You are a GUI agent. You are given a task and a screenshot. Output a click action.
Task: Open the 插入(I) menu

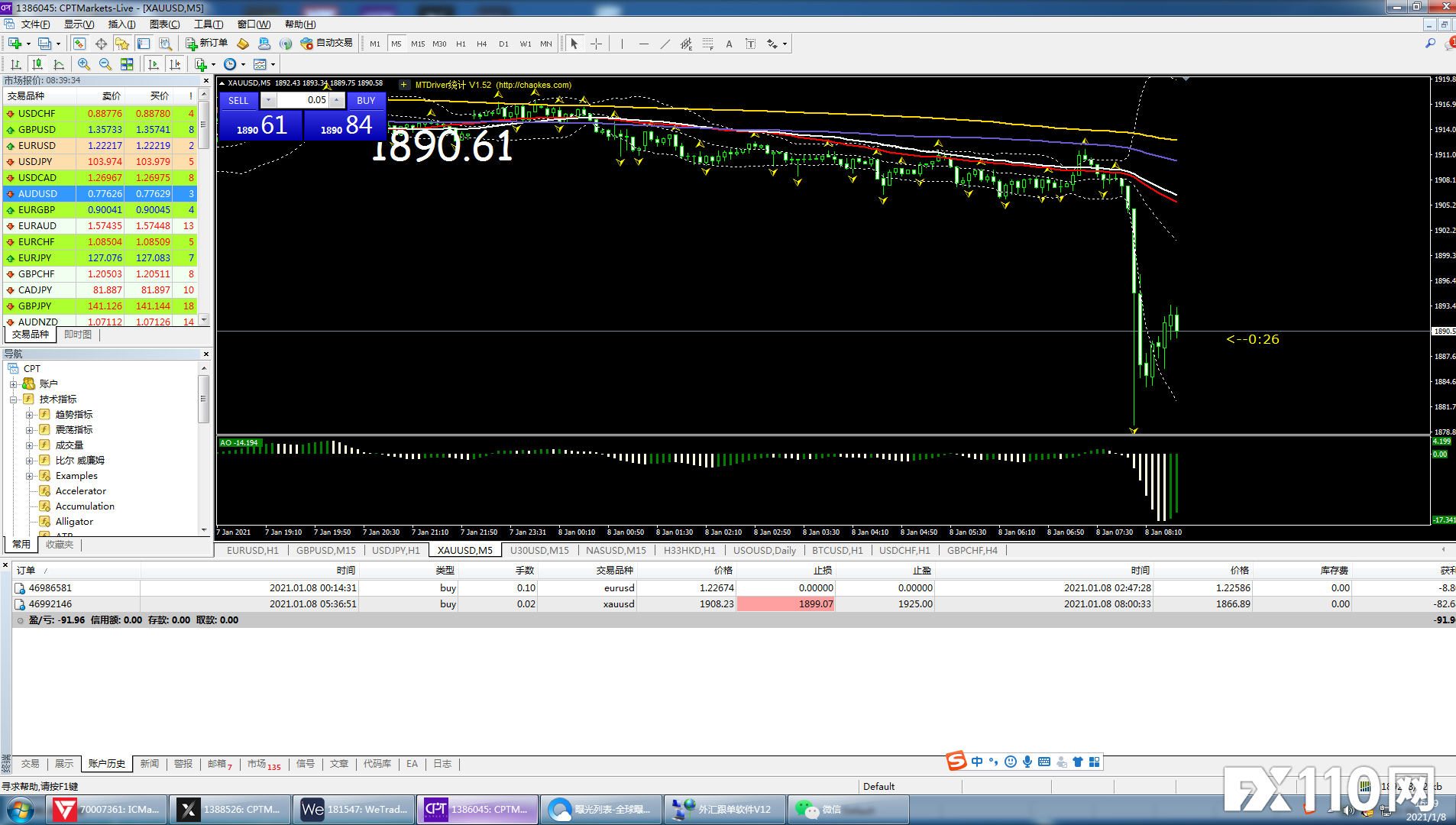coord(121,24)
